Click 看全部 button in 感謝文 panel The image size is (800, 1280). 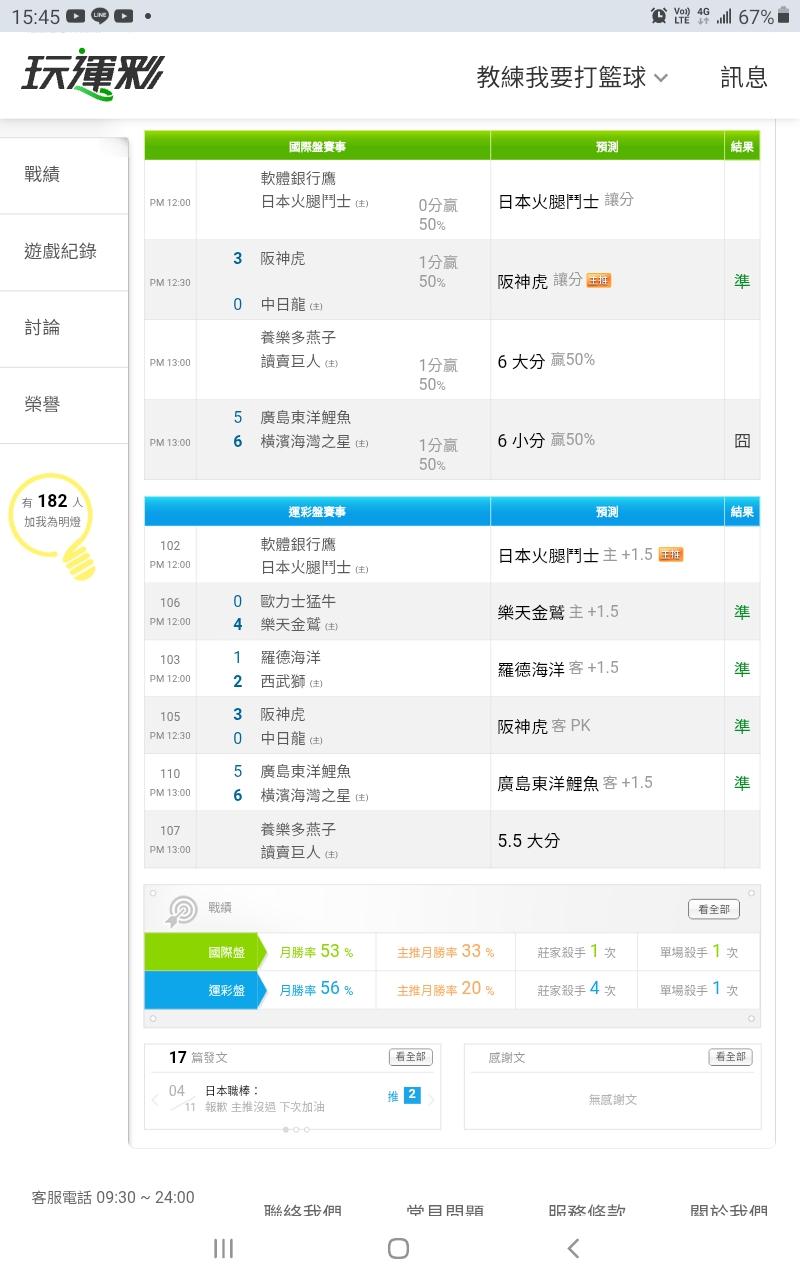click(730, 1057)
